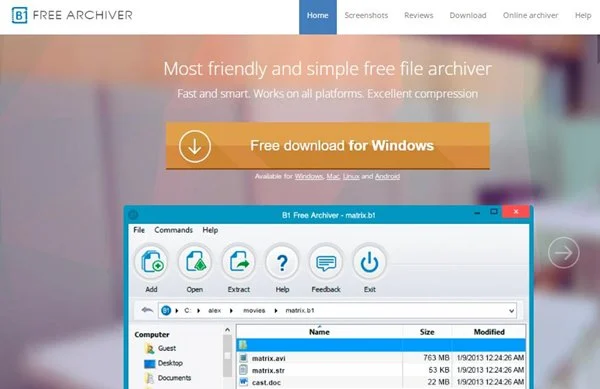Click the B1 Free Archiver logo

(x=72, y=15)
